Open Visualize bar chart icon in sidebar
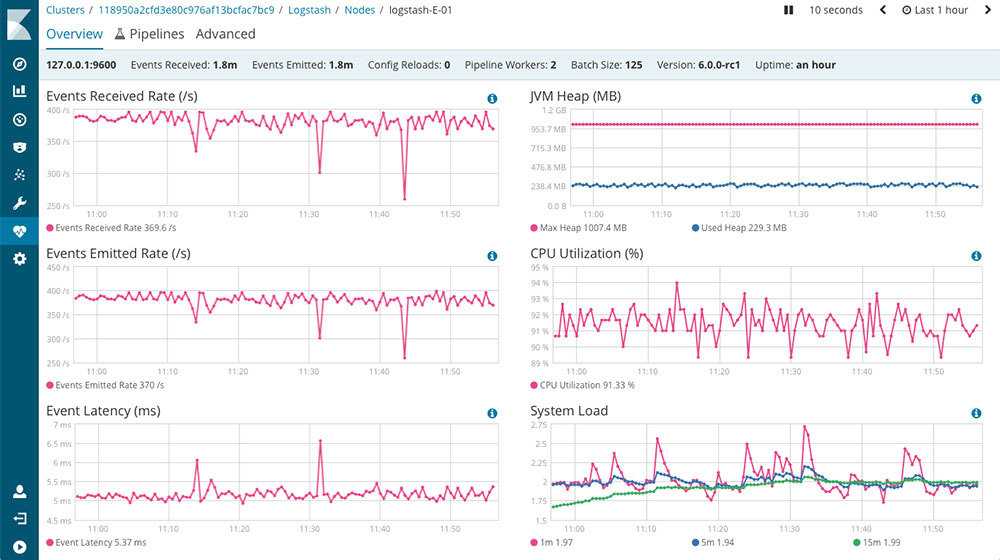This screenshot has height=560, width=1000. [19, 91]
